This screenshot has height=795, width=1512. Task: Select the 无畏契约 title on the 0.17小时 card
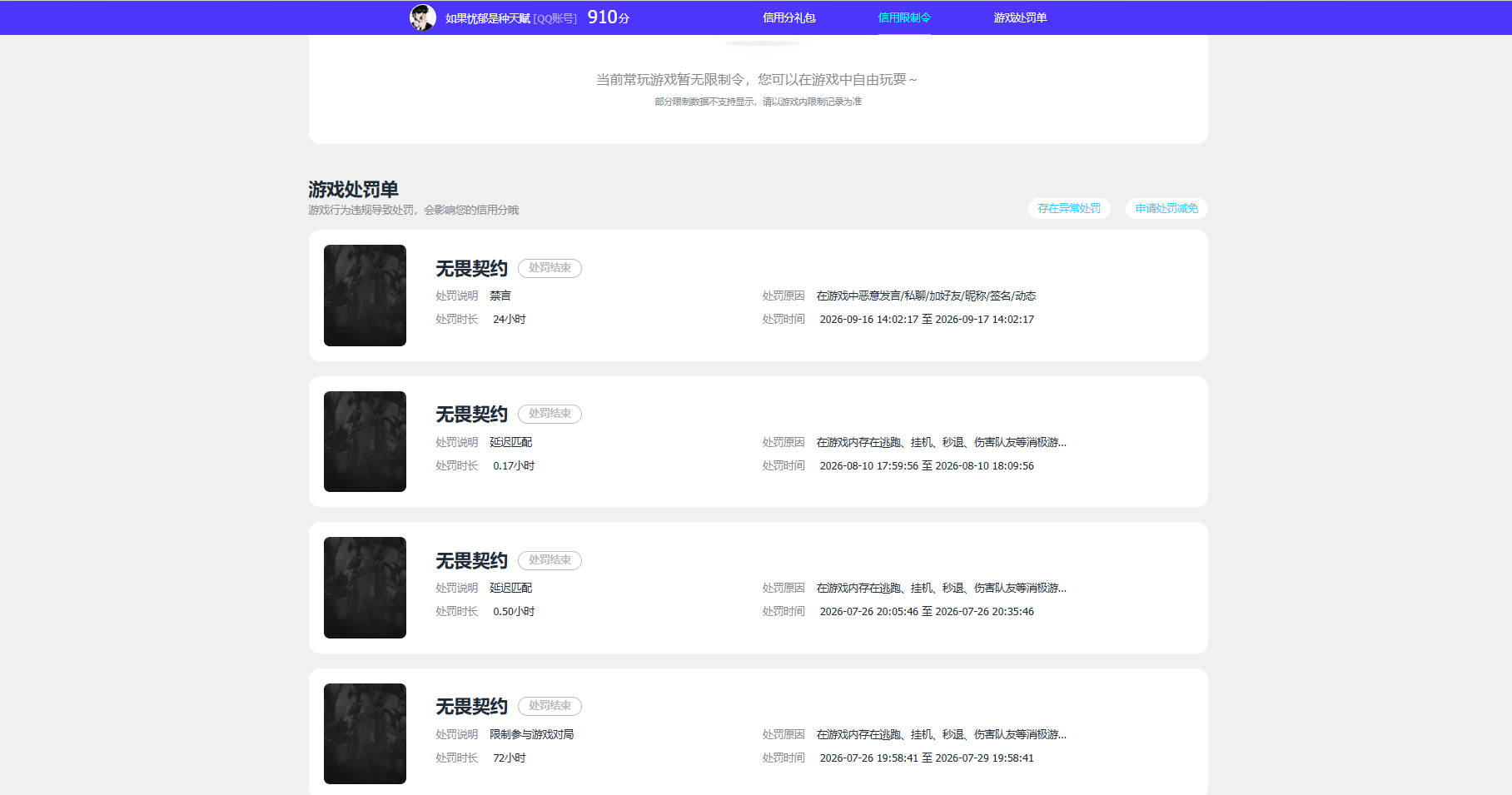coord(471,415)
